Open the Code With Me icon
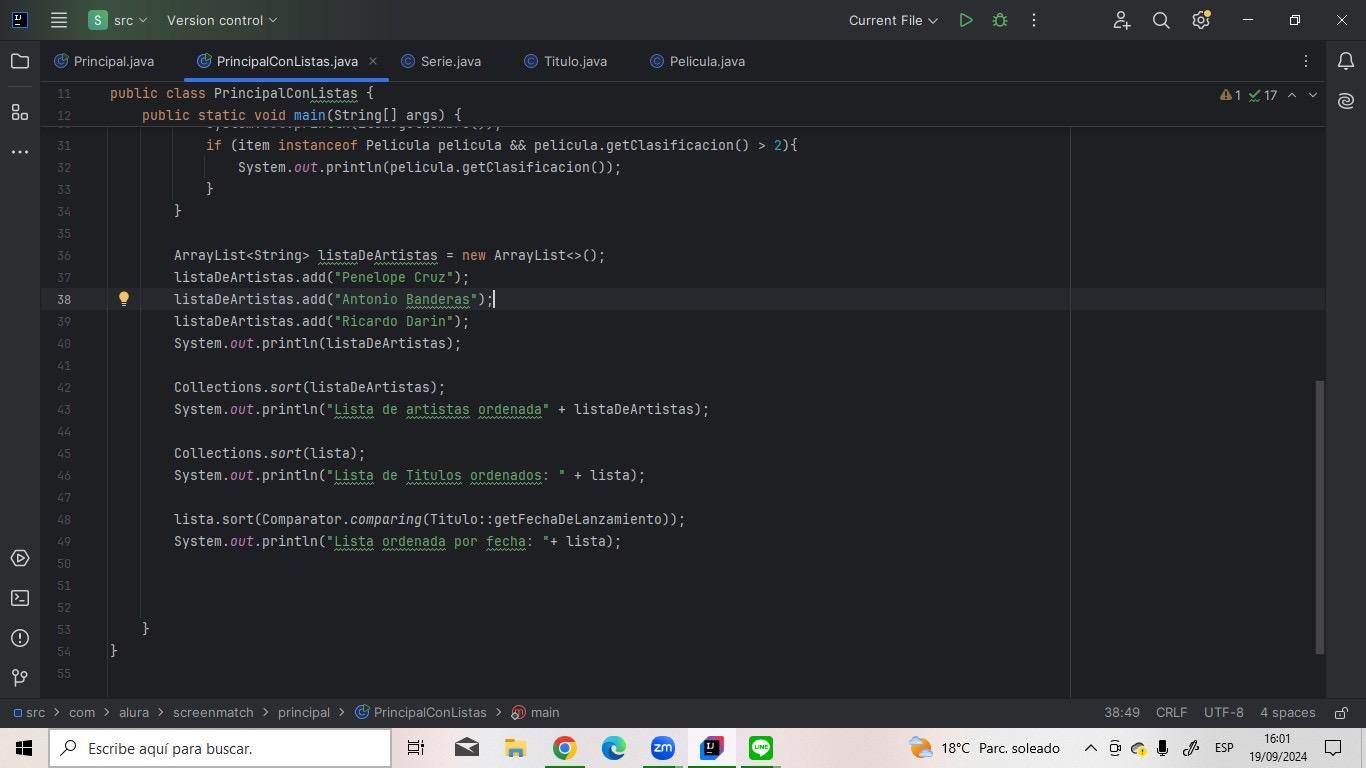This screenshot has width=1366, height=768. point(1122,20)
